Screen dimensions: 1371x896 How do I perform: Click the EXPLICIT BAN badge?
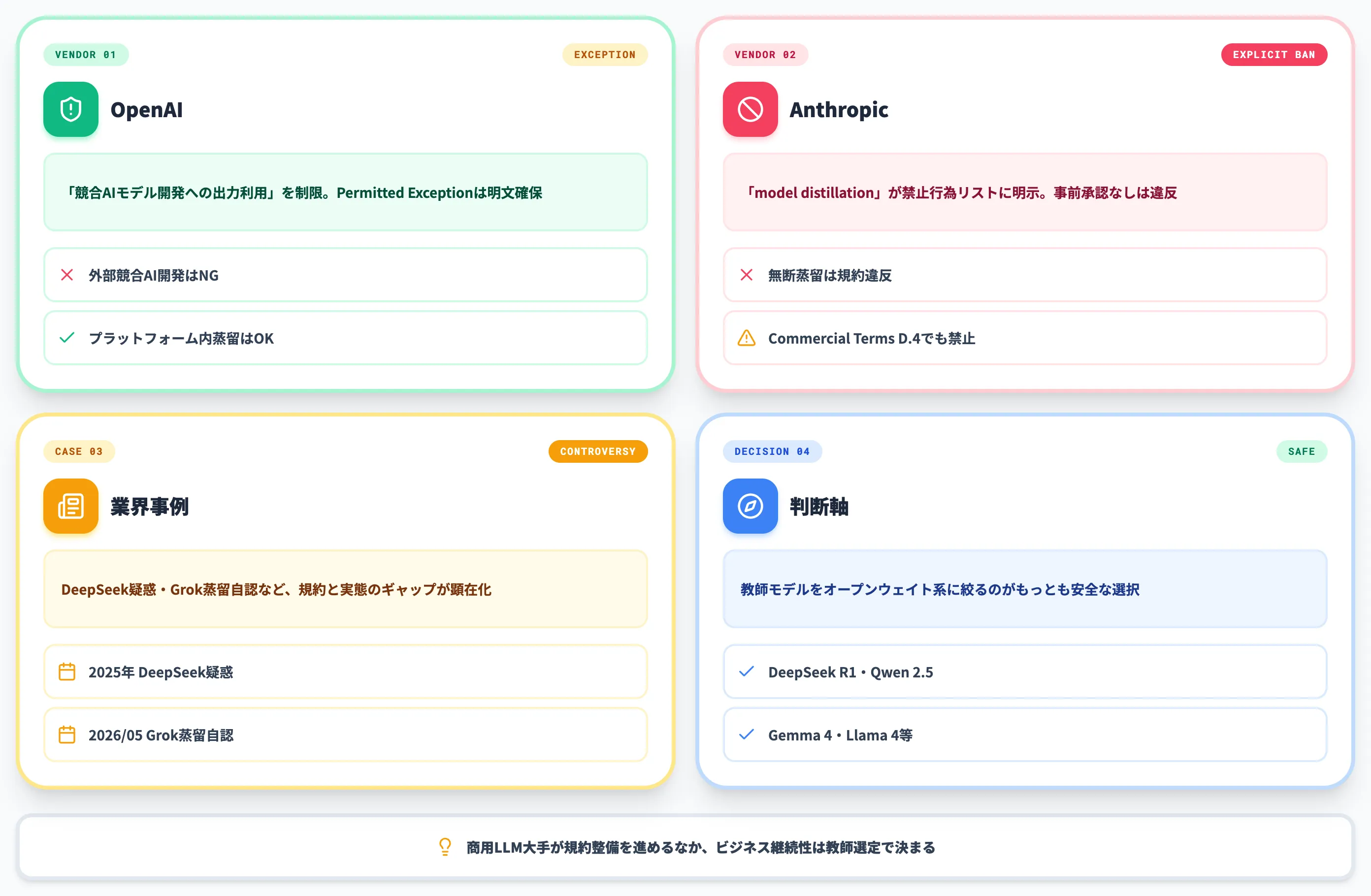tap(1274, 55)
